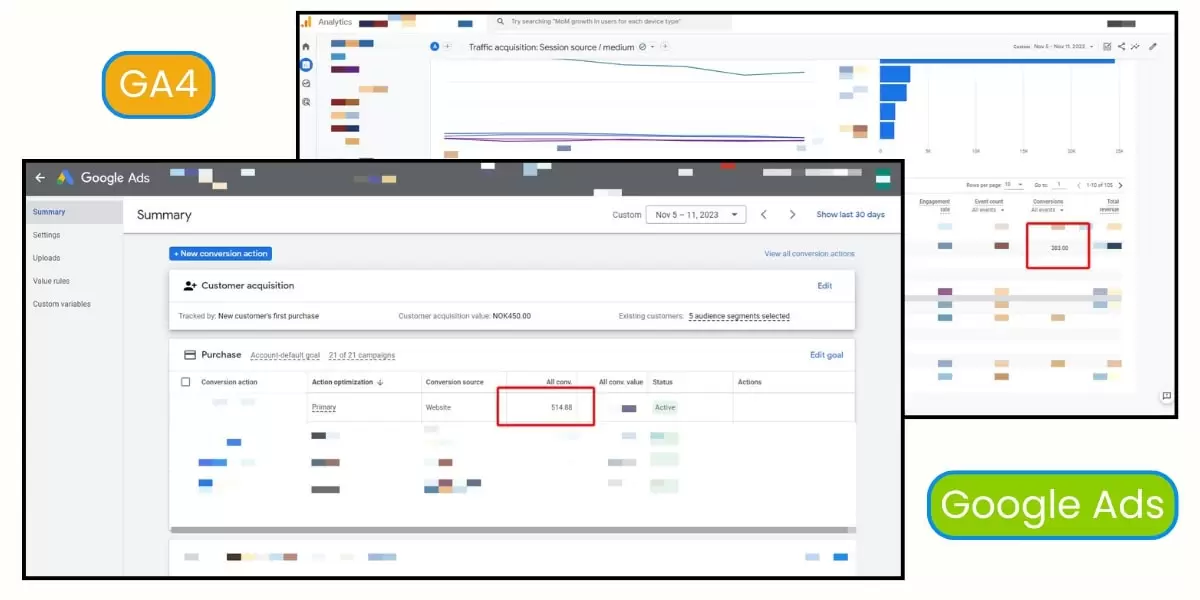Go to next date range in Google Ads

tap(792, 215)
